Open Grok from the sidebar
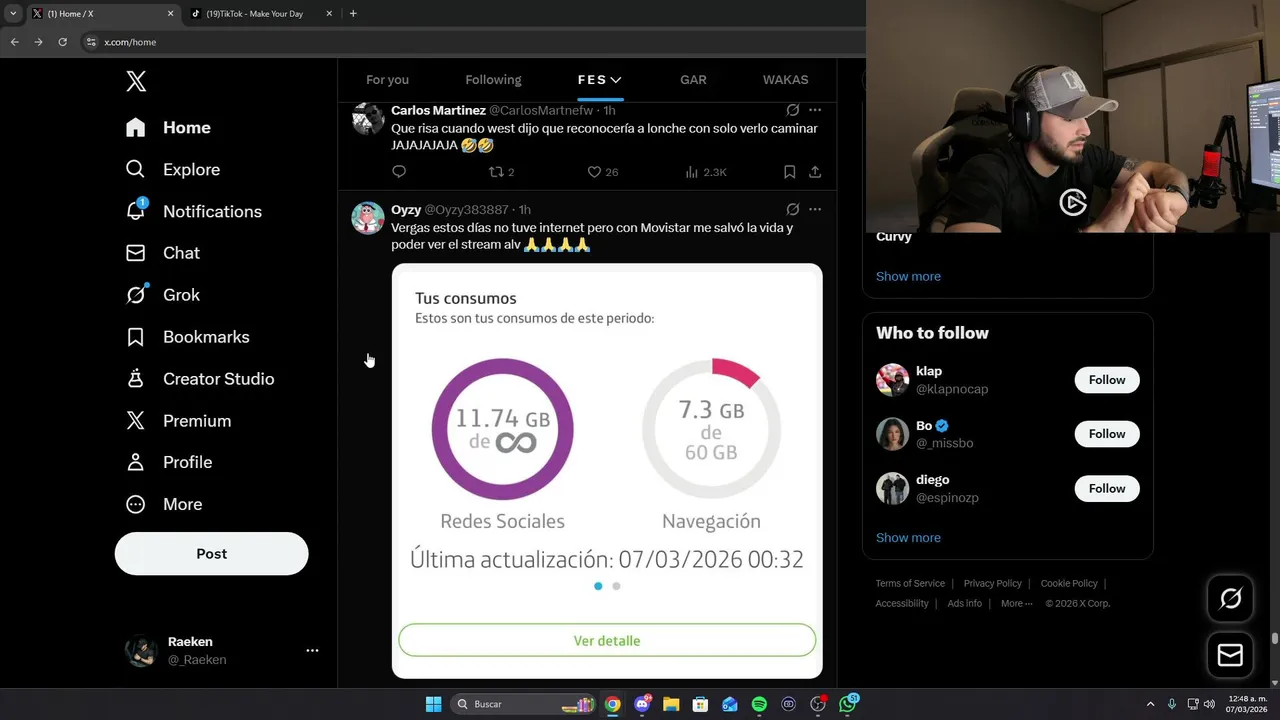 [x=162, y=295]
